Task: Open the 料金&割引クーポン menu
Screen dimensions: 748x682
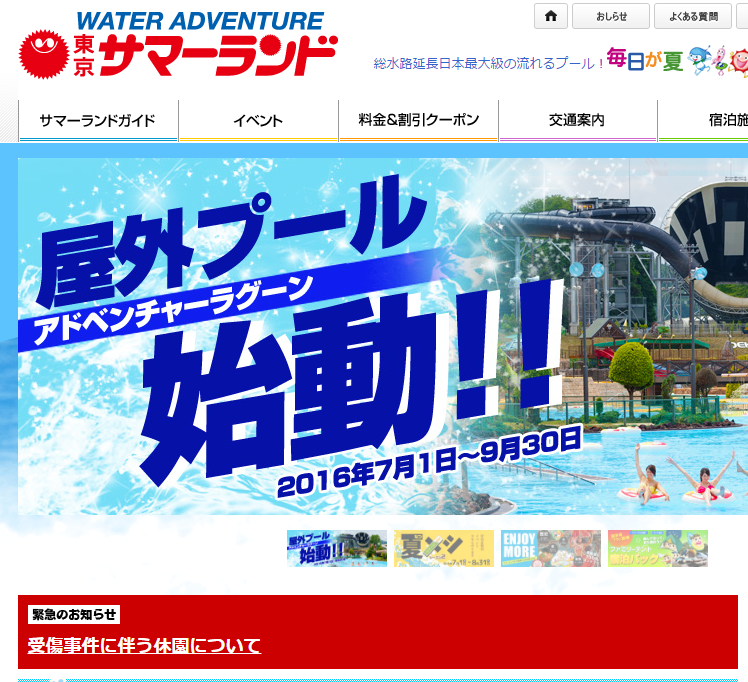Action: pos(418,121)
